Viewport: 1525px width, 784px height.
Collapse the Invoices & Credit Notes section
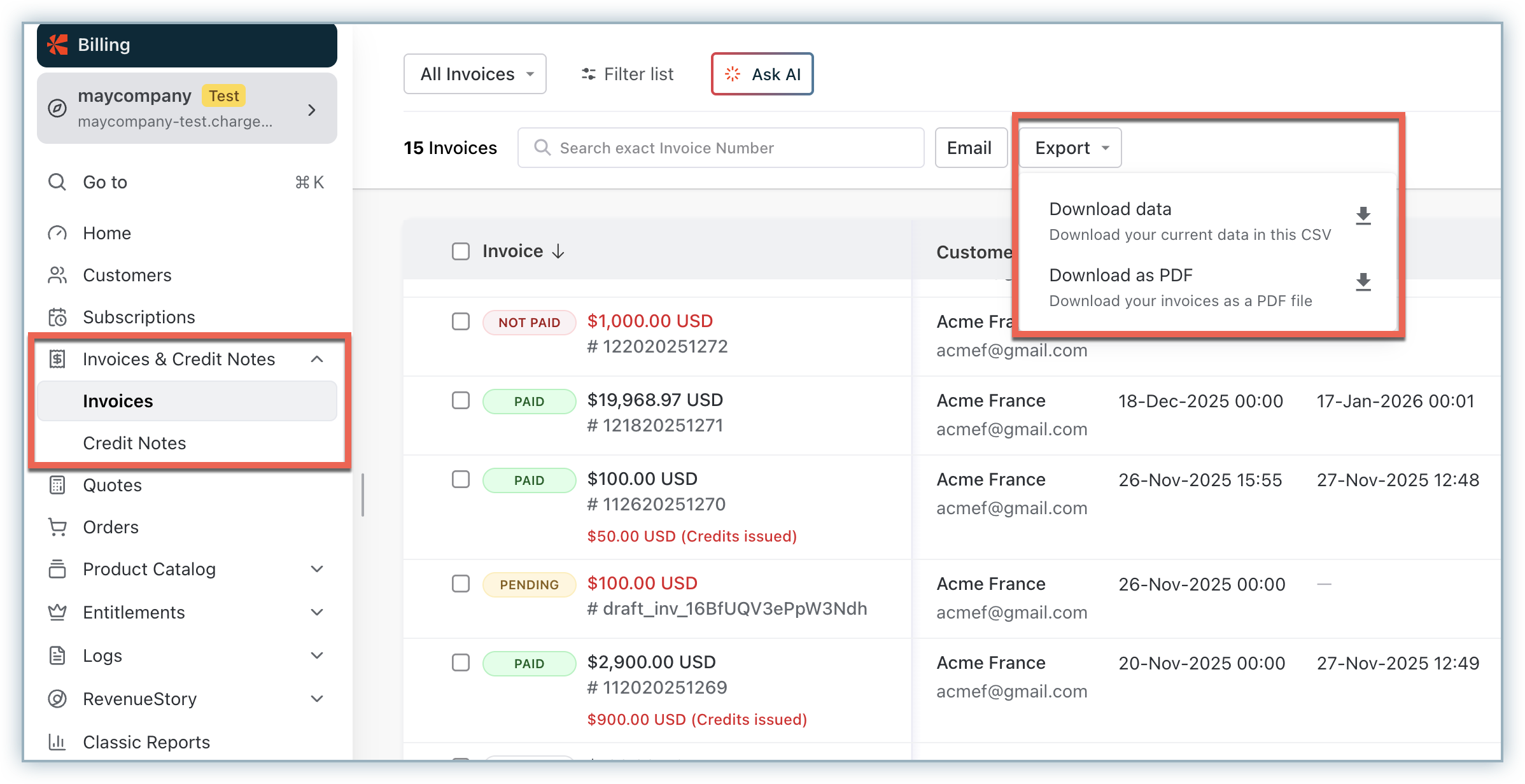[x=316, y=359]
